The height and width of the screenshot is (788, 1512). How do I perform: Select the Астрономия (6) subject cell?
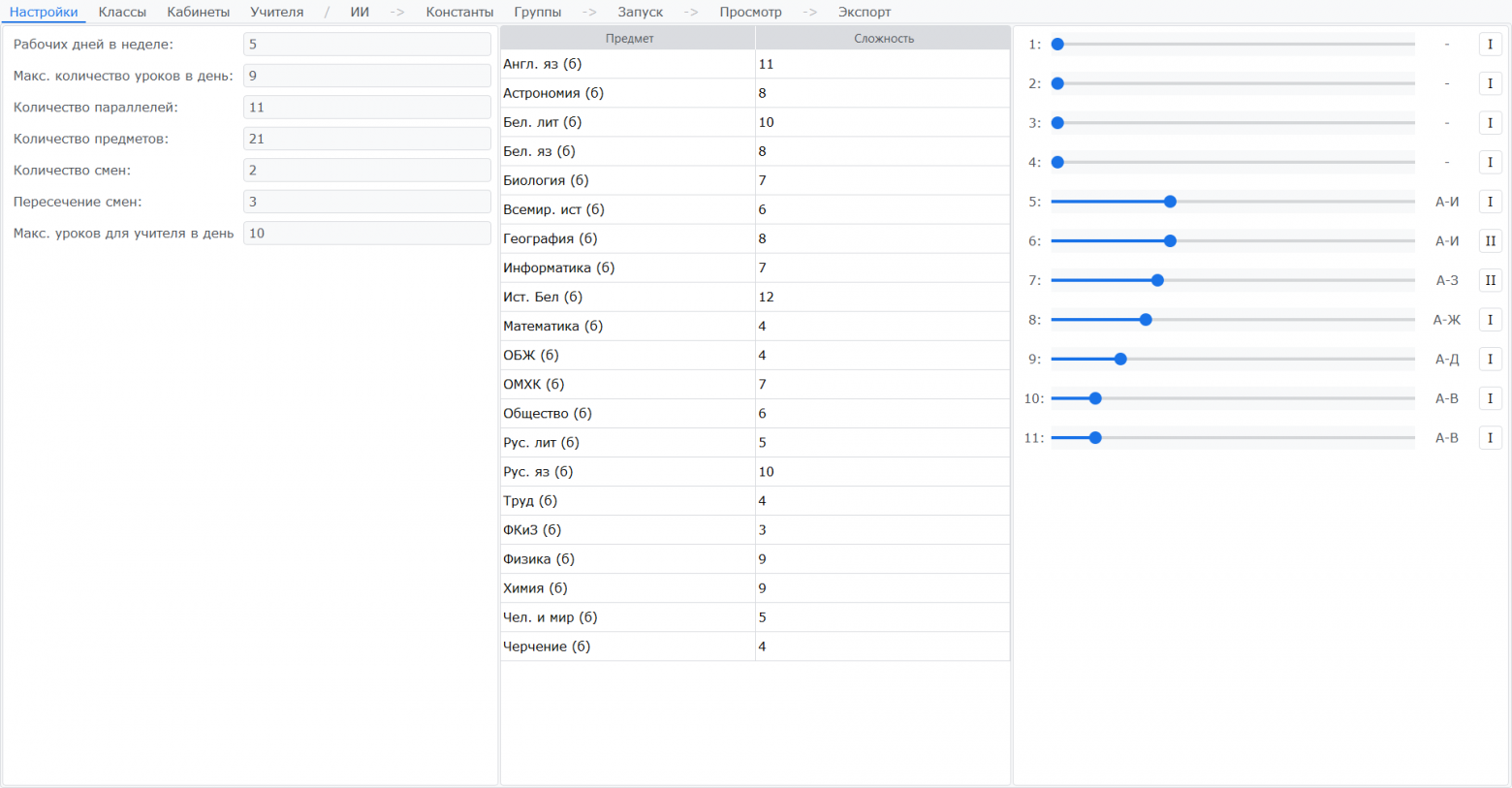click(628, 93)
